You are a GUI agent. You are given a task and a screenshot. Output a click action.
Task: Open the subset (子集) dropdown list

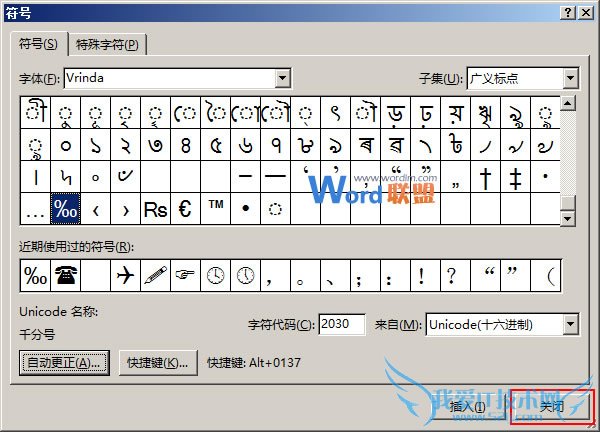click(570, 78)
